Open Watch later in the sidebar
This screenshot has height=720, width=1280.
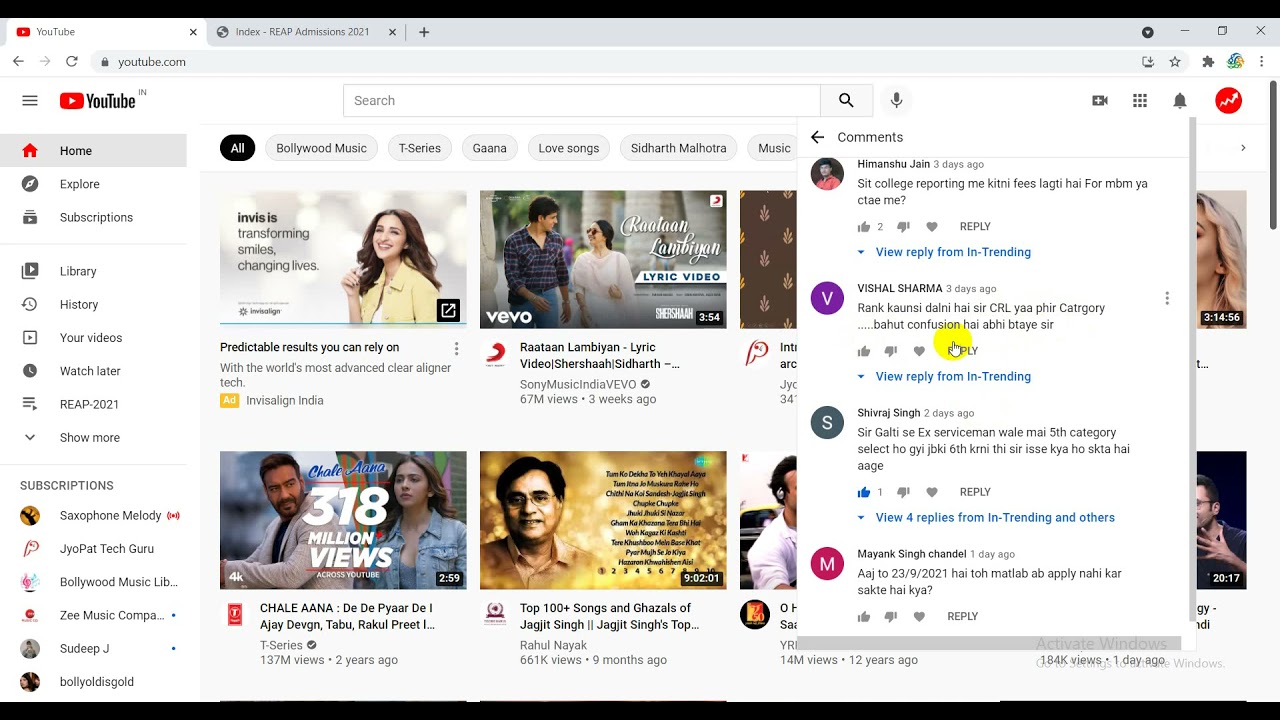[x=93, y=371]
